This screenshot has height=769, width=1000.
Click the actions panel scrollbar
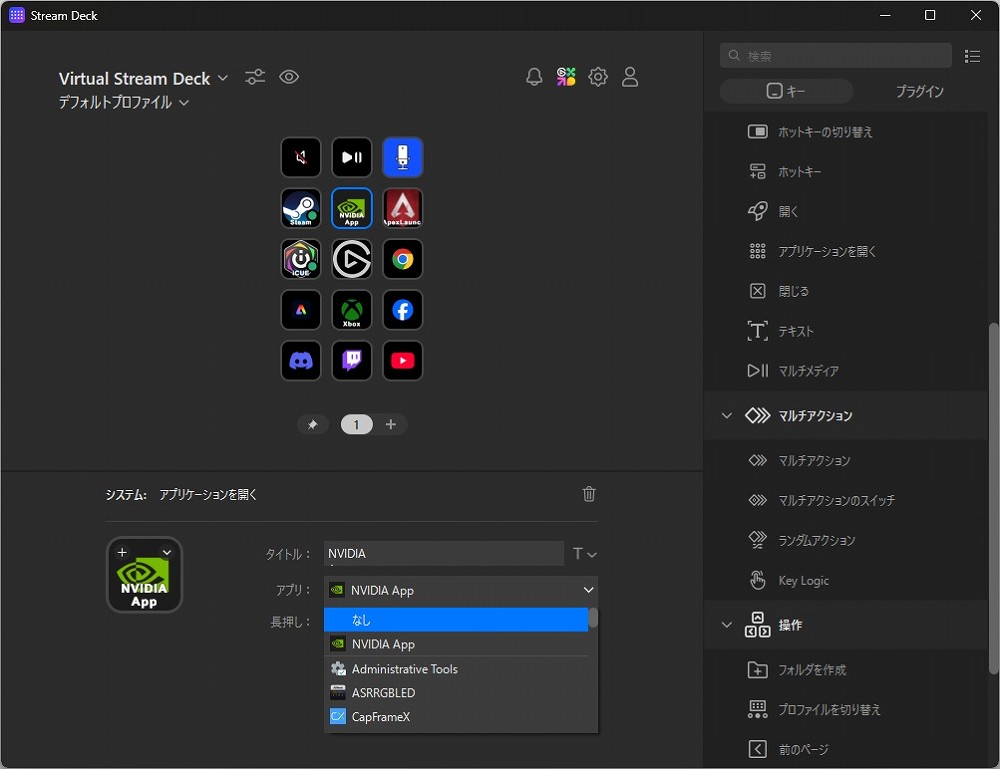993,497
